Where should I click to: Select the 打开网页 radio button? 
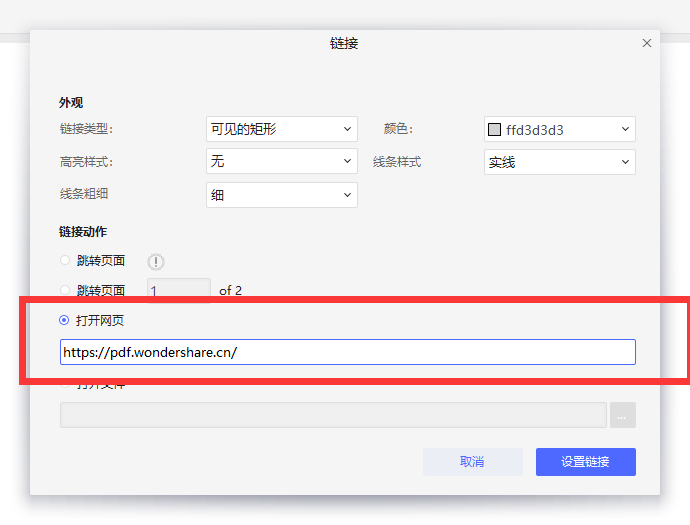(64, 320)
